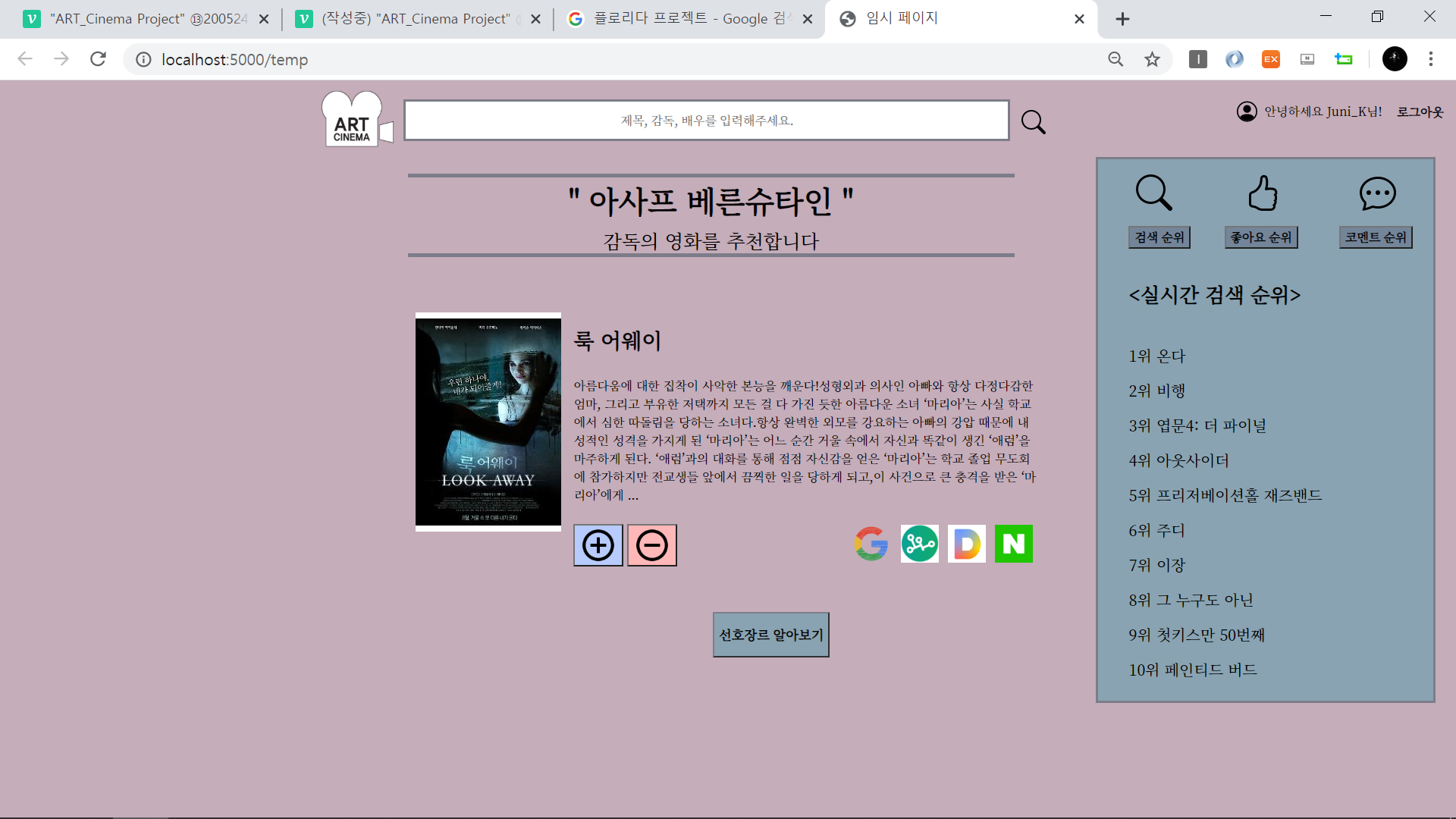The width and height of the screenshot is (1456, 819).
Task: Open Daum search icon for movie
Action: coord(966,544)
